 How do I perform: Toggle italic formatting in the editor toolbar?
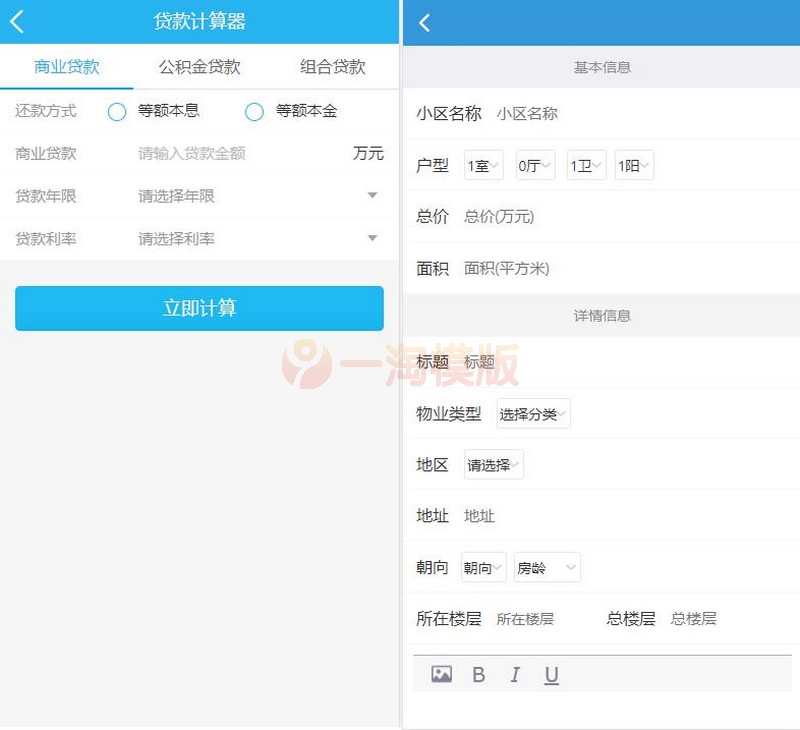pyautogui.click(x=515, y=674)
